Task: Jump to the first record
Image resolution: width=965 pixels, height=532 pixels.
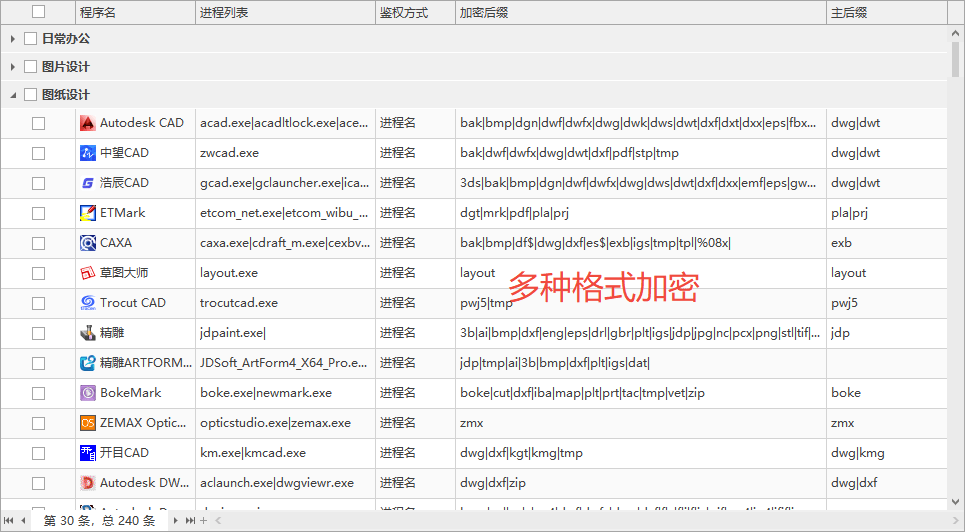Action: 8,521
